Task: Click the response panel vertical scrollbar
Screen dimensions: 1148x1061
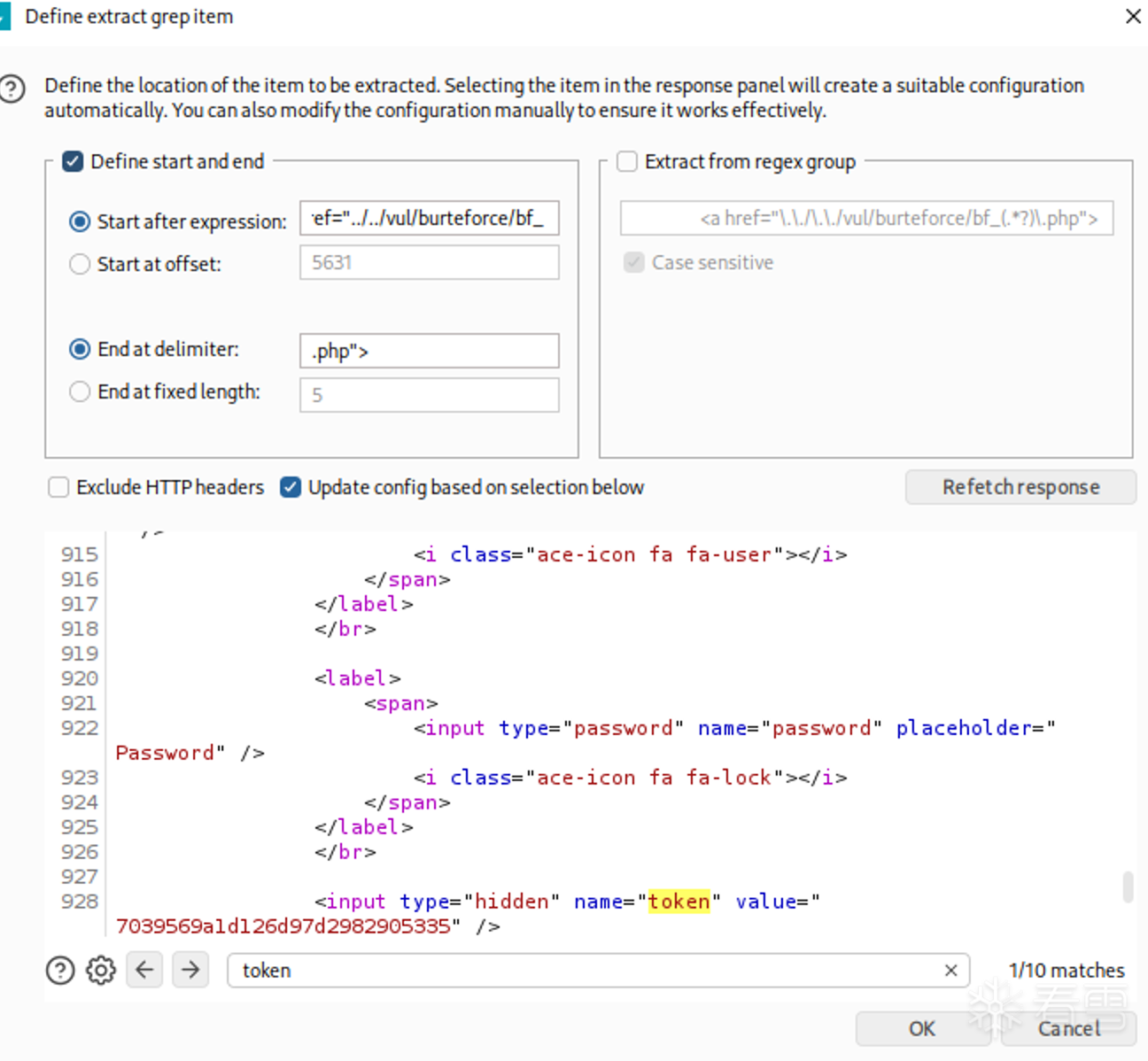Action: tap(1128, 887)
